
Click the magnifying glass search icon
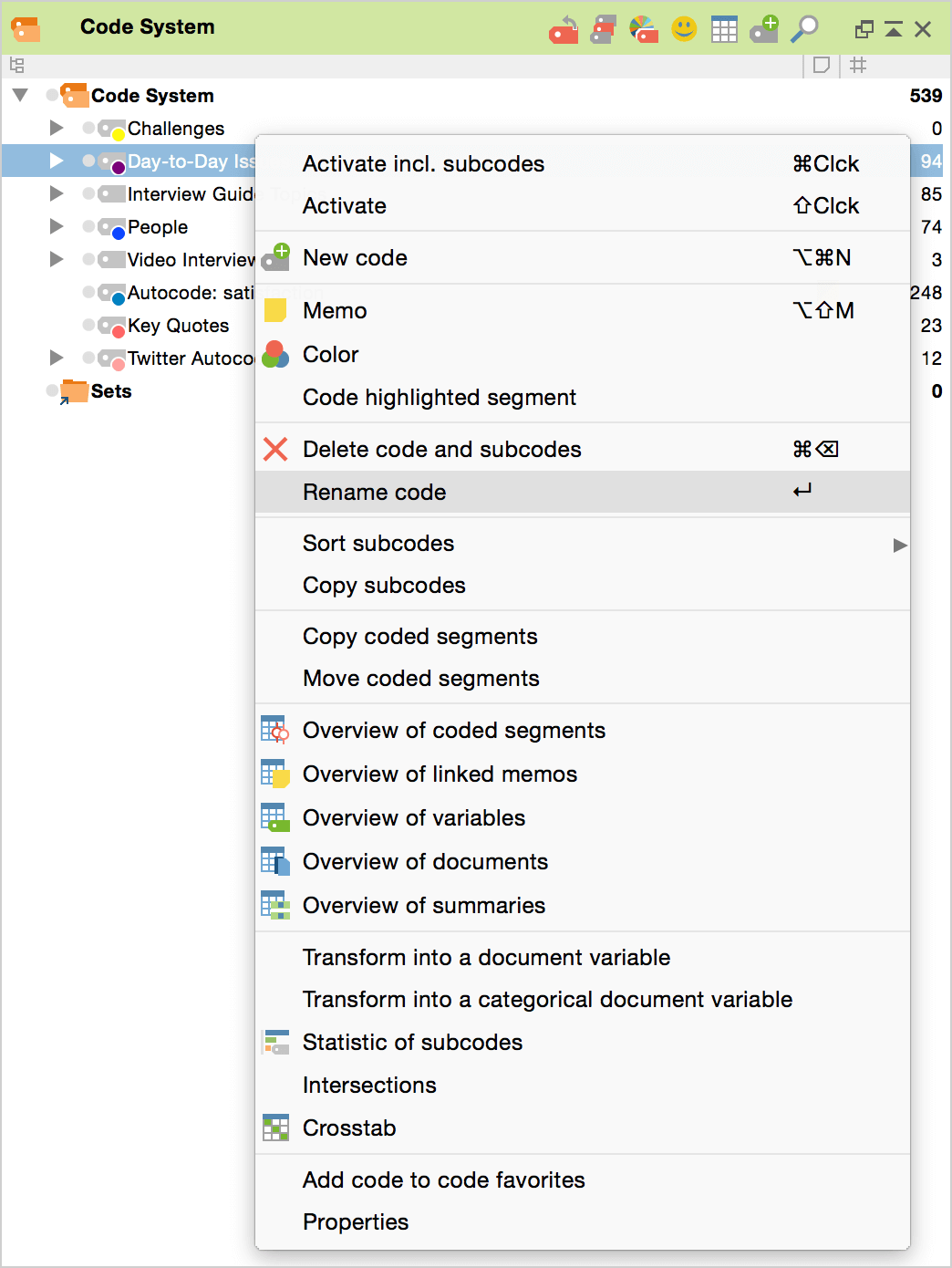click(x=804, y=30)
